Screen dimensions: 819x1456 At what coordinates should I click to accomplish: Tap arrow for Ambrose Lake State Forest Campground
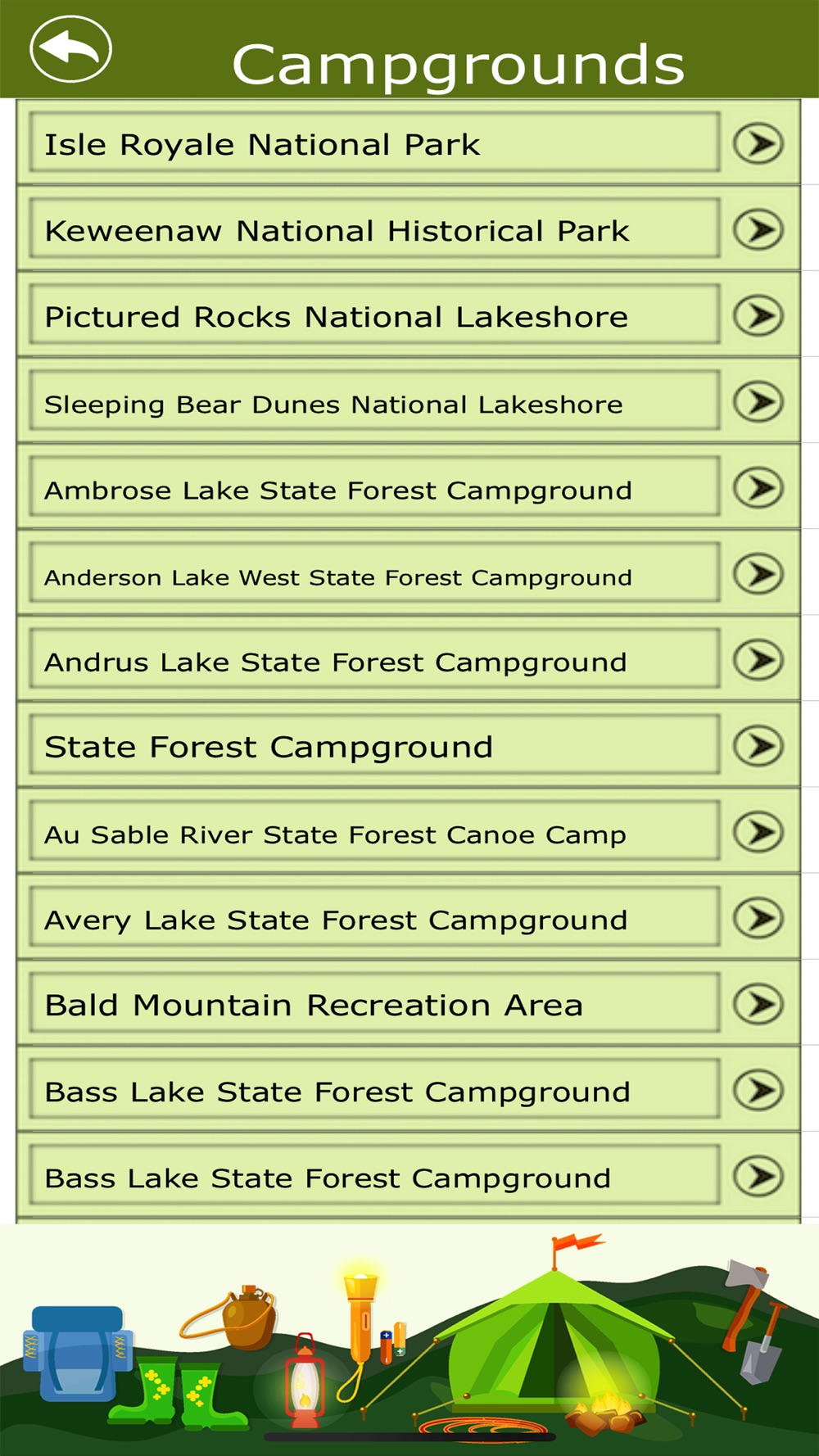758,488
